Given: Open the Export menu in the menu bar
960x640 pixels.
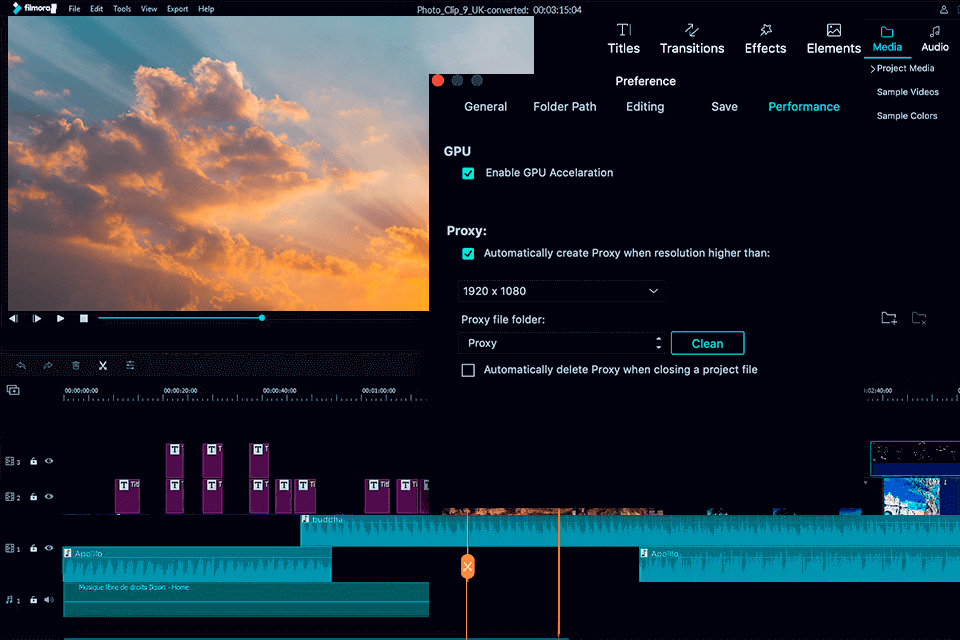Looking at the screenshot, I should pos(177,9).
